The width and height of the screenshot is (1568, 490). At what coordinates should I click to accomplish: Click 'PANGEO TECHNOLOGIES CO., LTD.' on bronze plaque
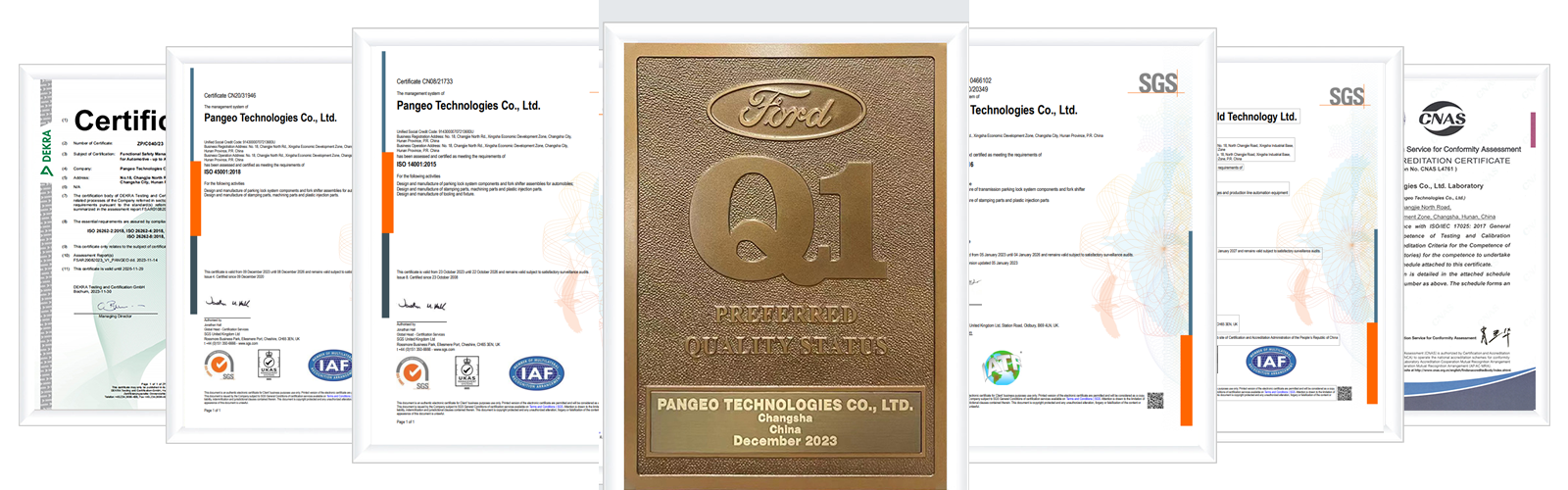pyautogui.click(x=785, y=404)
